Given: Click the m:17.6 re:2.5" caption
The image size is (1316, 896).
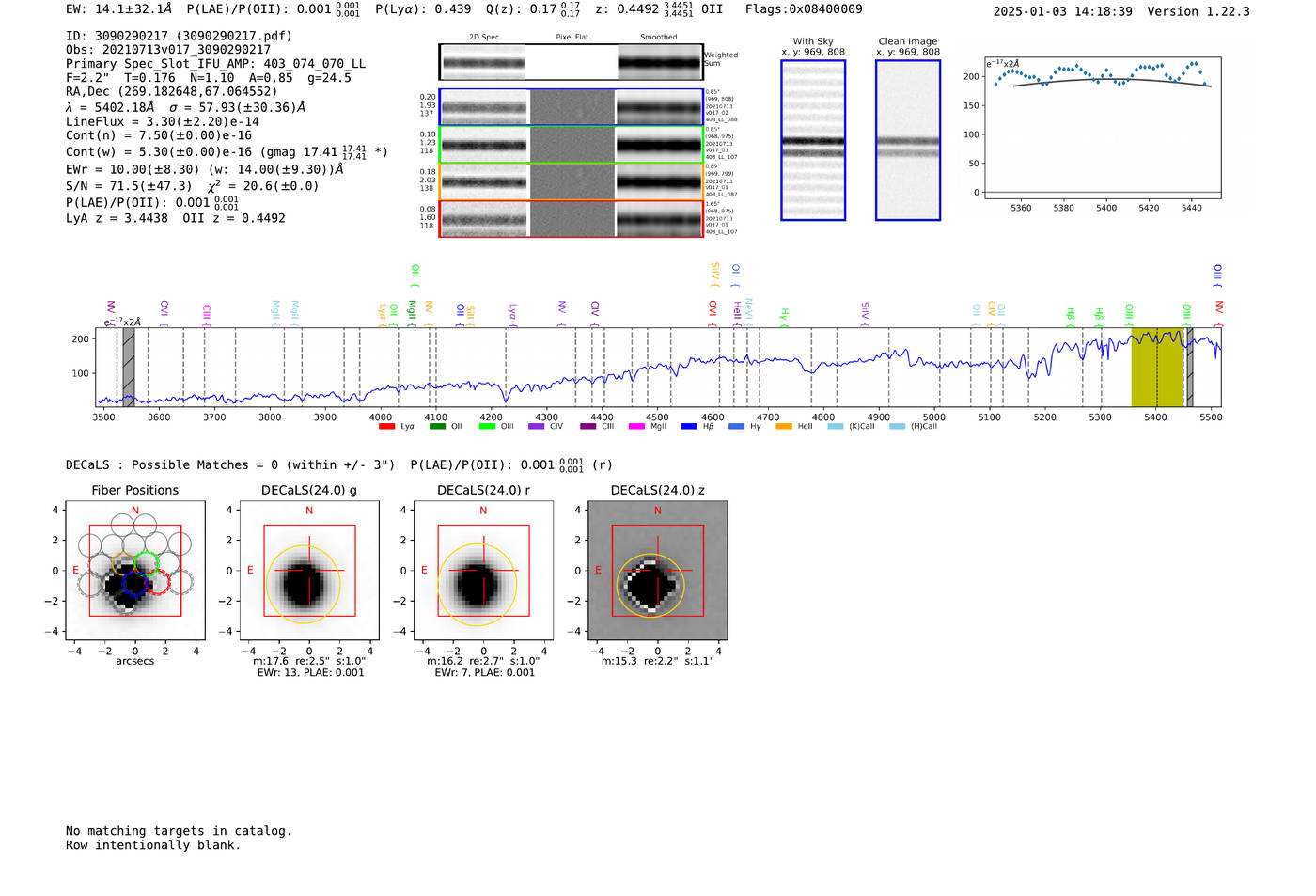Looking at the screenshot, I should coord(309,661).
